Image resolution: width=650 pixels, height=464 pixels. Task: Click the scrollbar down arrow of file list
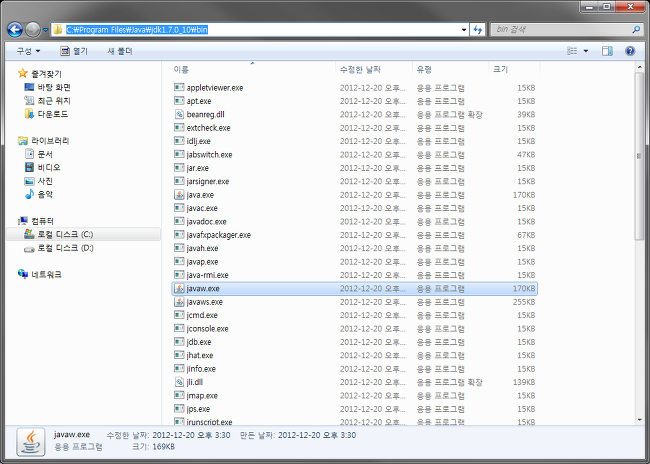(639, 420)
